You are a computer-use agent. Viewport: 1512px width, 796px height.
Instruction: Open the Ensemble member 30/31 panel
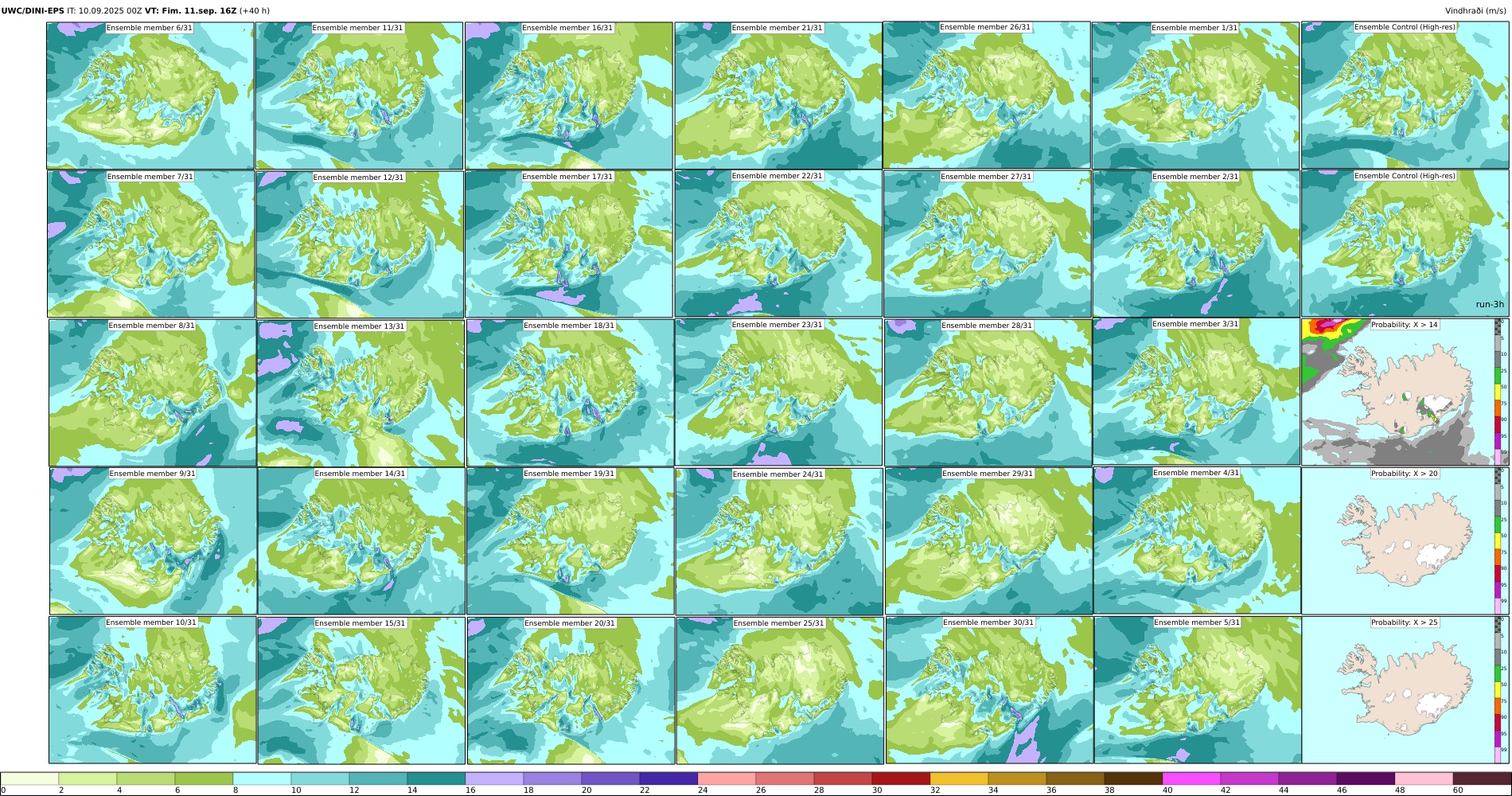[x=989, y=690]
